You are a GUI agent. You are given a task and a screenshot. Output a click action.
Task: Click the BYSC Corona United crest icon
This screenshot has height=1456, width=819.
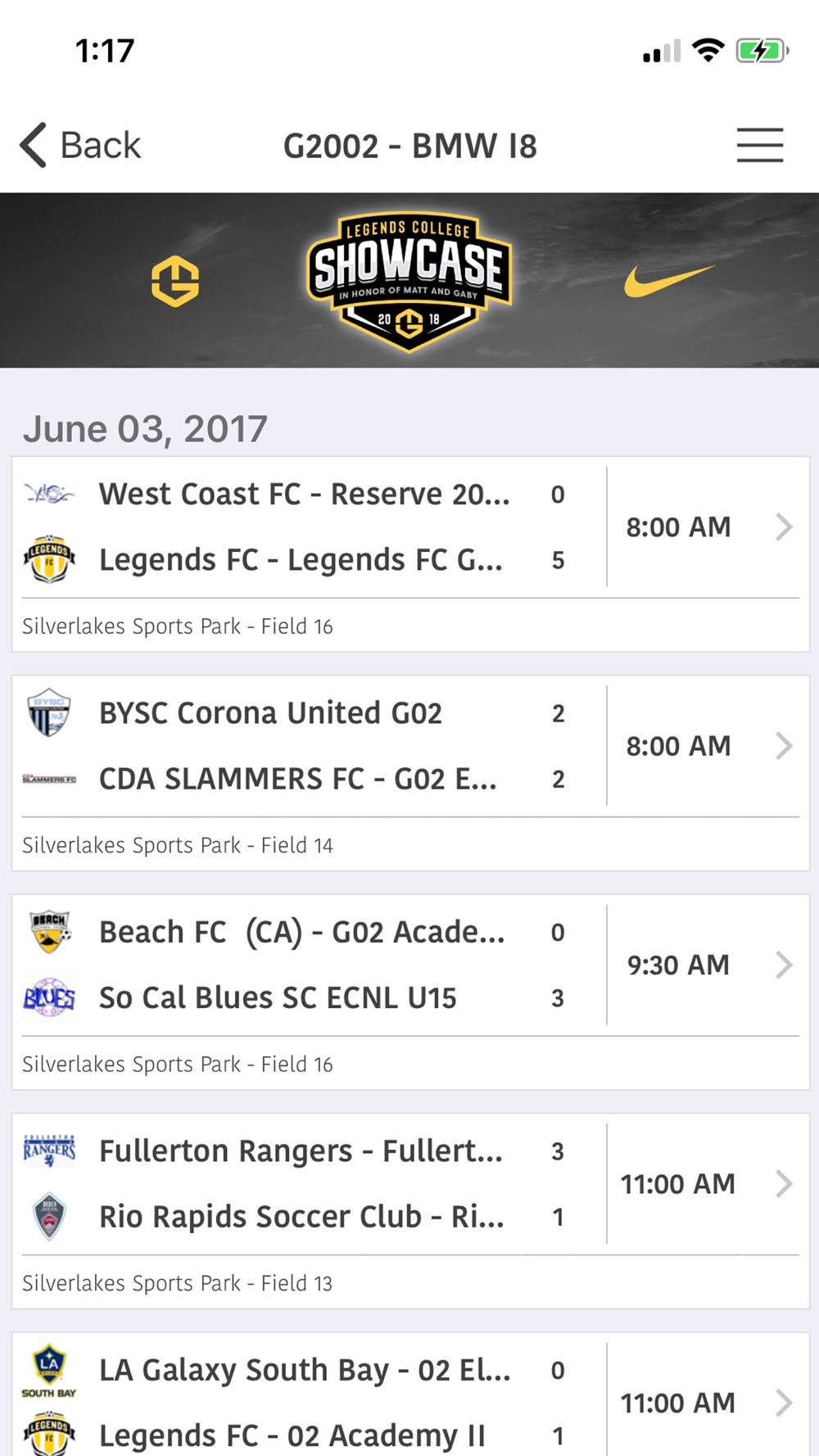click(x=49, y=712)
